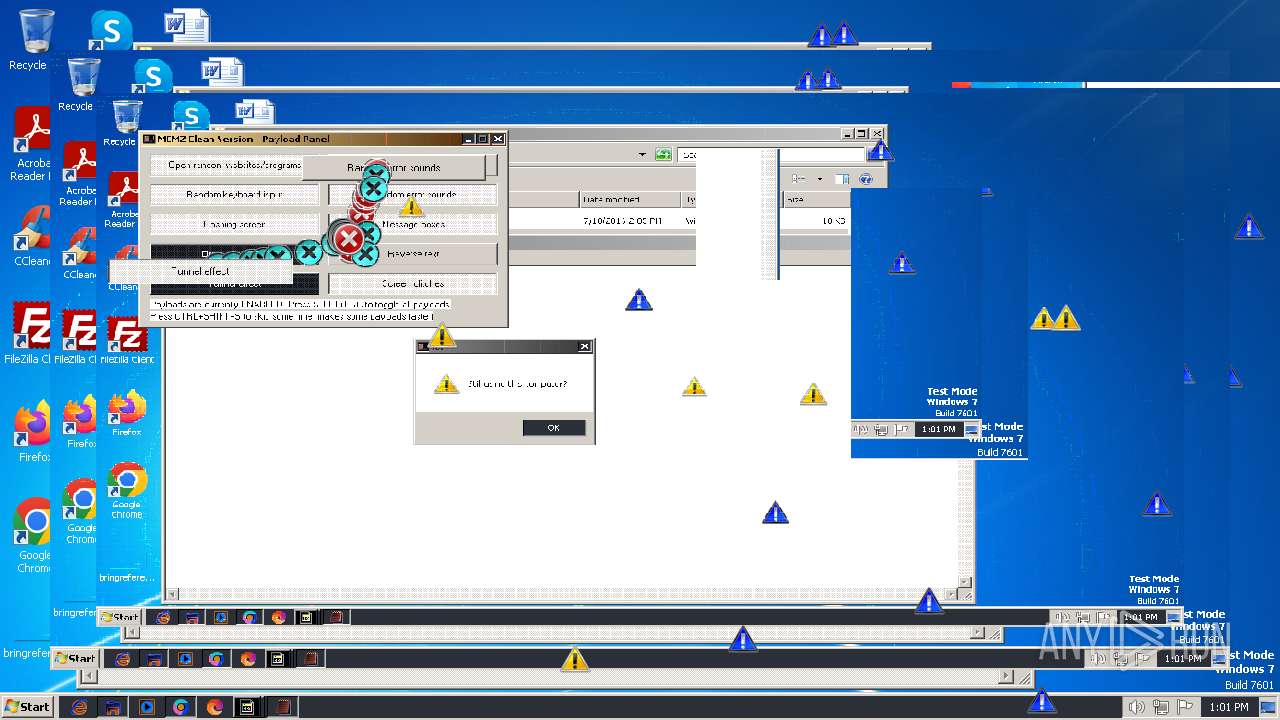Toggle Message boxes payload
Image resolution: width=1280 pixels, height=720 pixels.
point(412,224)
